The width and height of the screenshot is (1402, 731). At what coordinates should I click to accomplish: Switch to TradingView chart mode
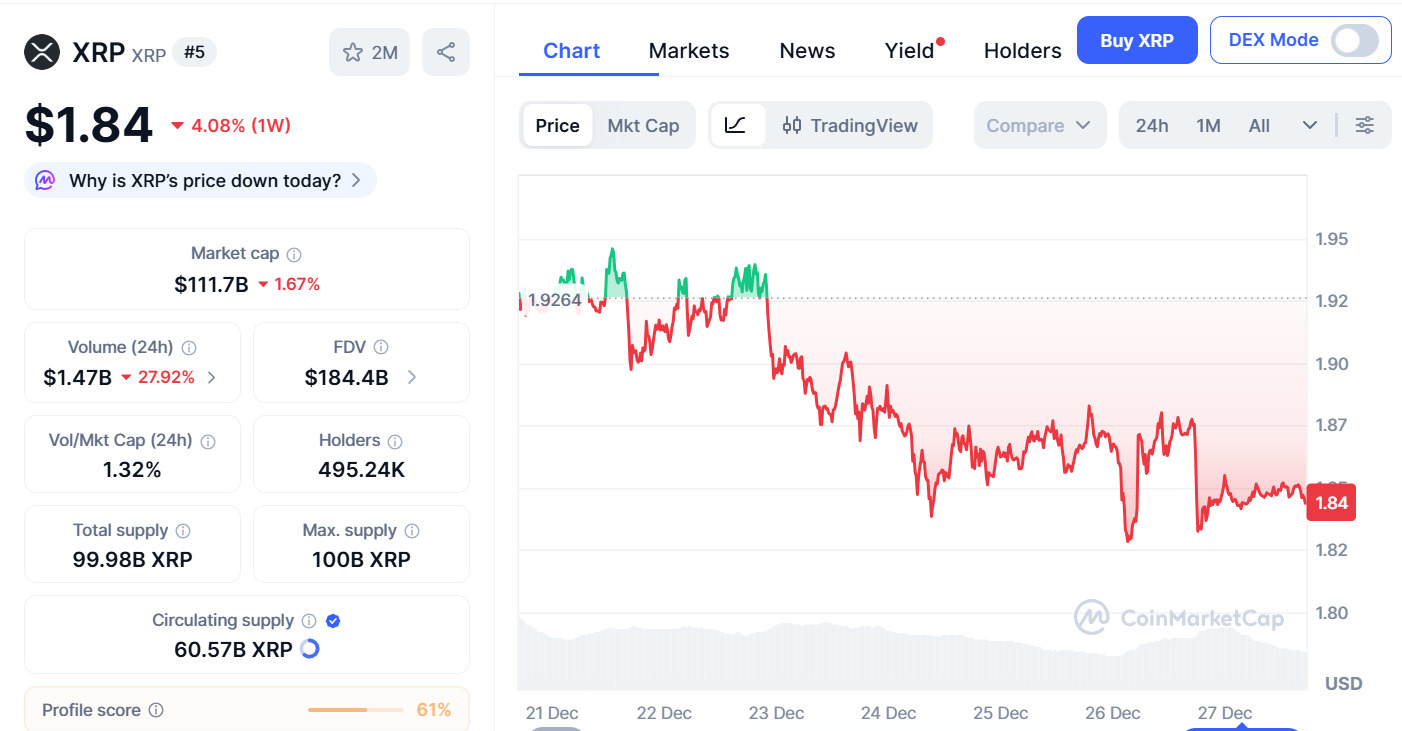(850, 125)
